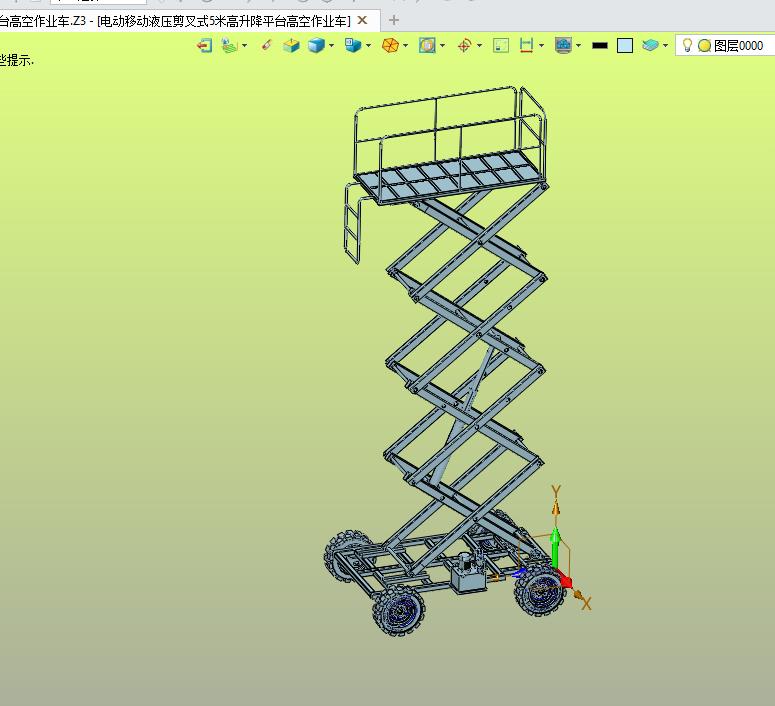Image resolution: width=775 pixels, height=706 pixels.
Task: Toggle the light bulb layer visibility icon
Action: pyautogui.click(x=687, y=45)
